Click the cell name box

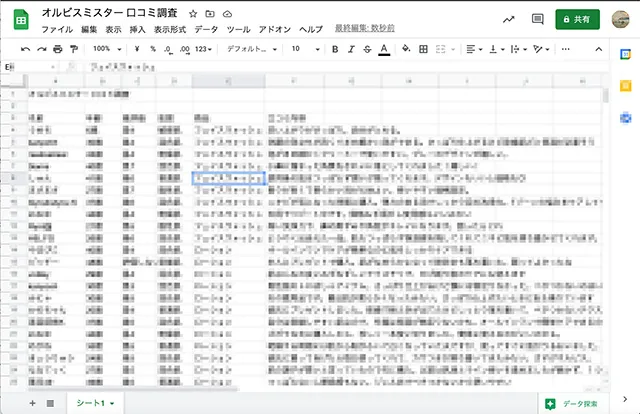point(29,67)
